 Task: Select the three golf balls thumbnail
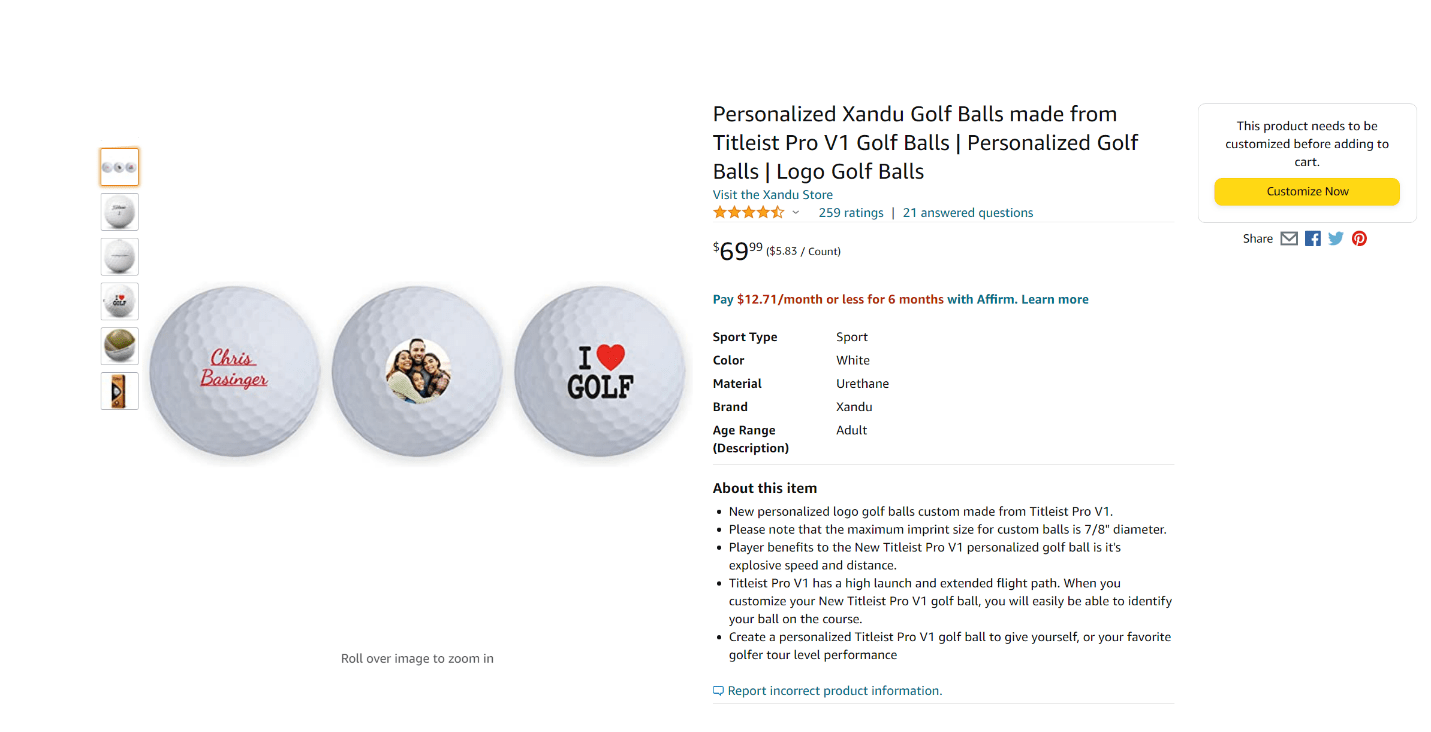point(119,167)
